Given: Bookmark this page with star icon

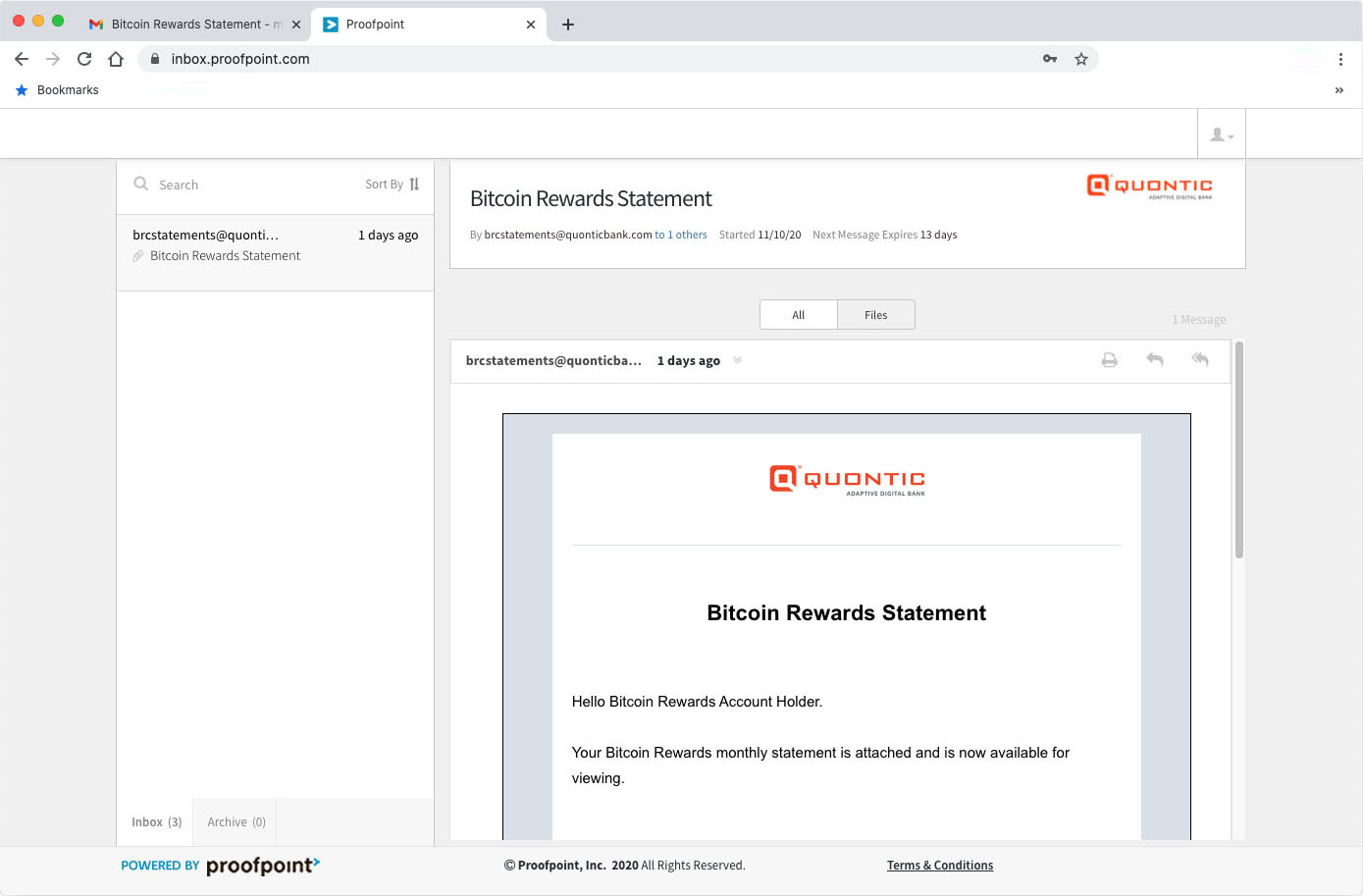Looking at the screenshot, I should [1081, 59].
